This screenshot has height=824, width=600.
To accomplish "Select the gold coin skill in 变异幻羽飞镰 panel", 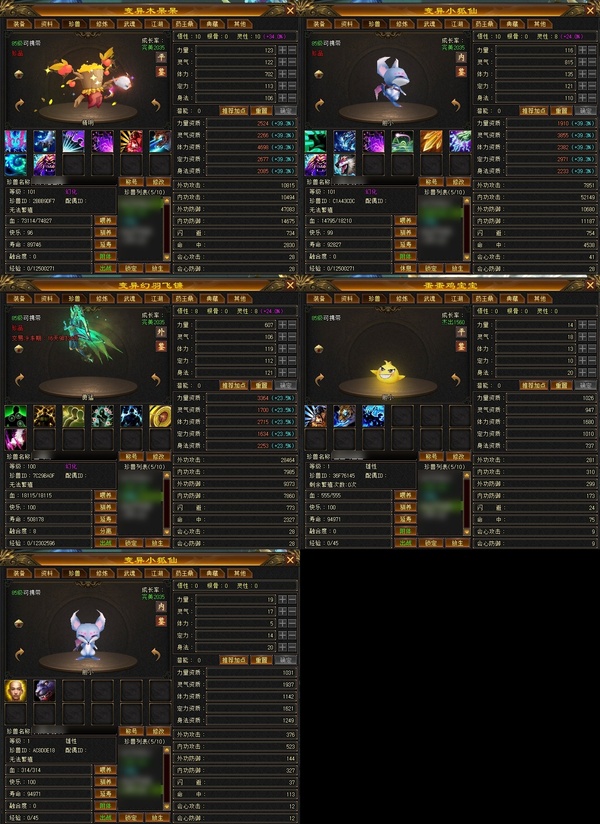I will click(x=160, y=416).
